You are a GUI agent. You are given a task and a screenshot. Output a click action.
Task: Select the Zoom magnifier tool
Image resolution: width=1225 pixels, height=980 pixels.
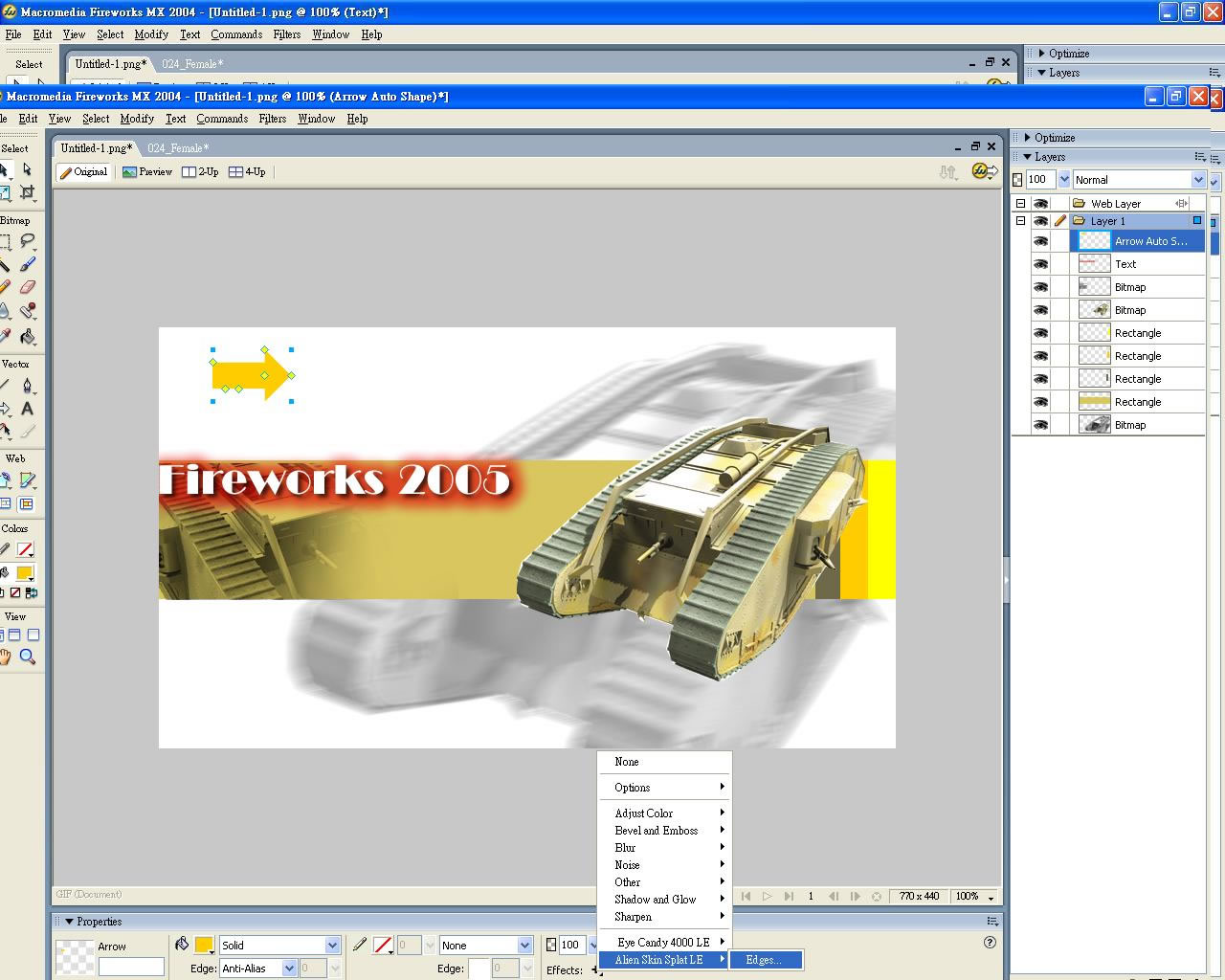[x=27, y=657]
